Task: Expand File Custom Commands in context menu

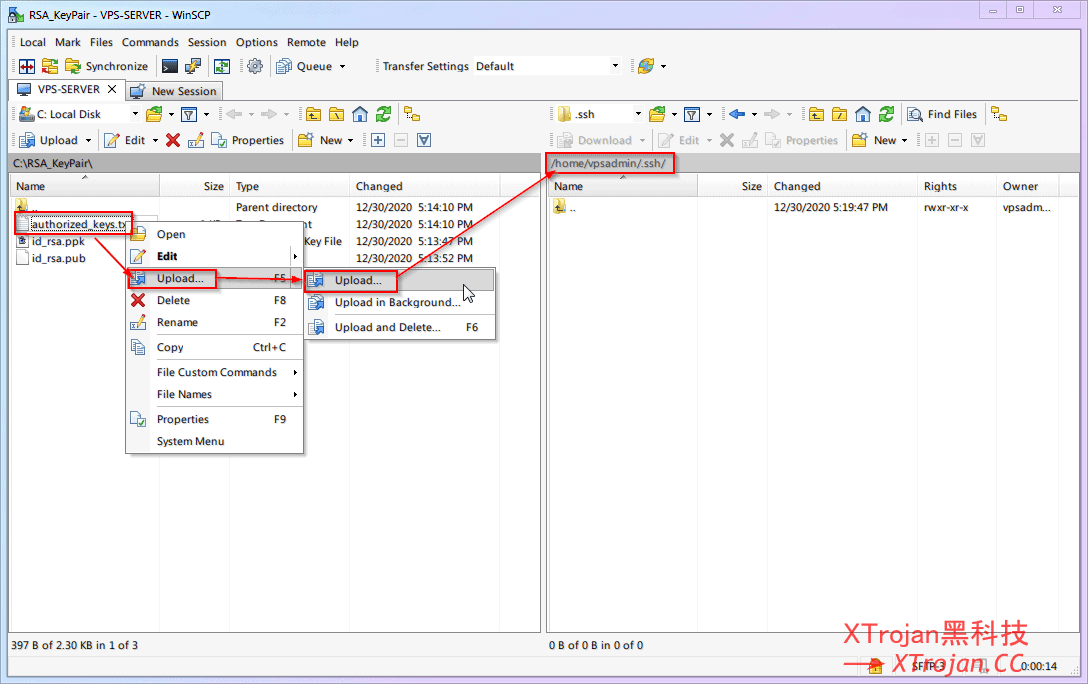Action: point(214,373)
